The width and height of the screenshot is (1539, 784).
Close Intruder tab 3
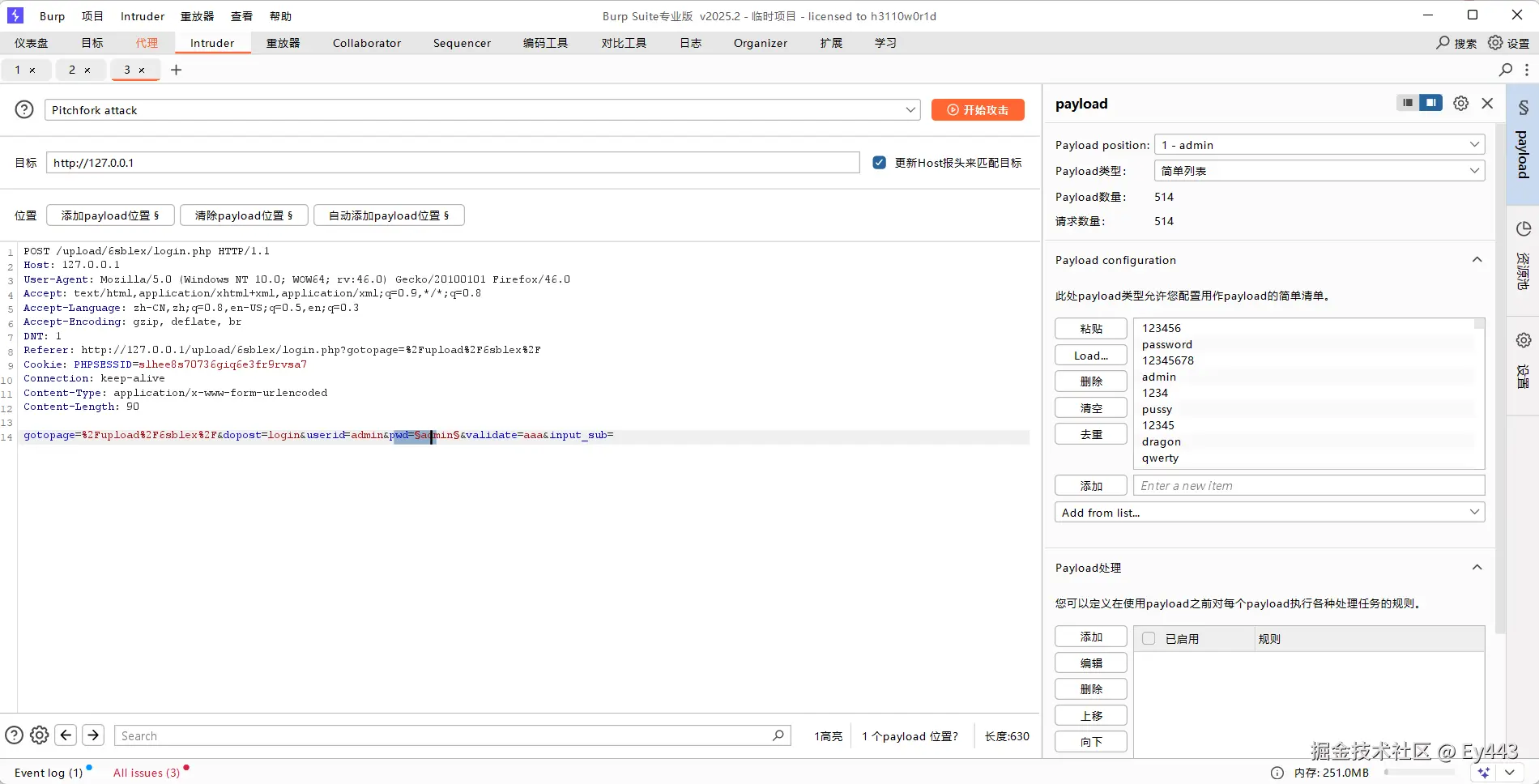tap(142, 70)
